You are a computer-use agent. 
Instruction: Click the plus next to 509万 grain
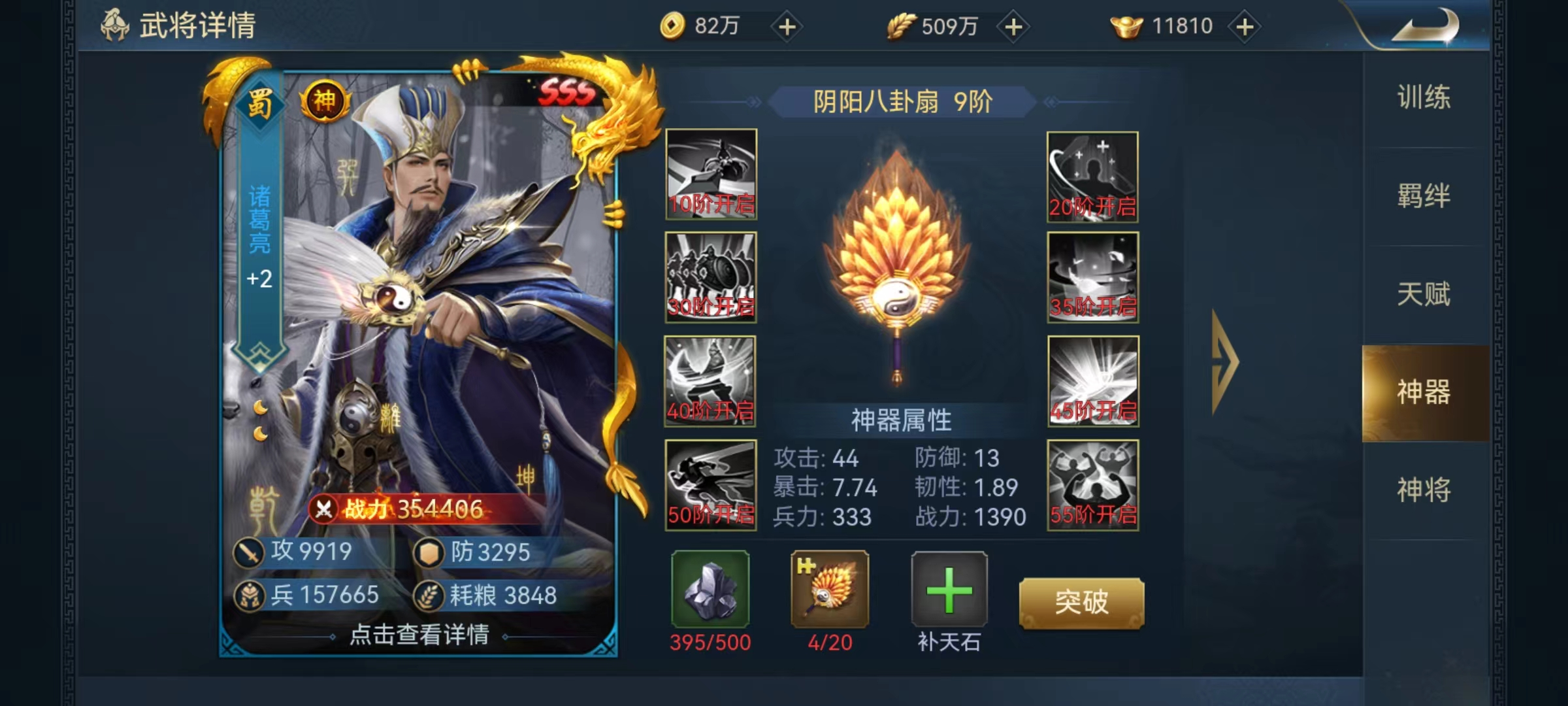1013,27
